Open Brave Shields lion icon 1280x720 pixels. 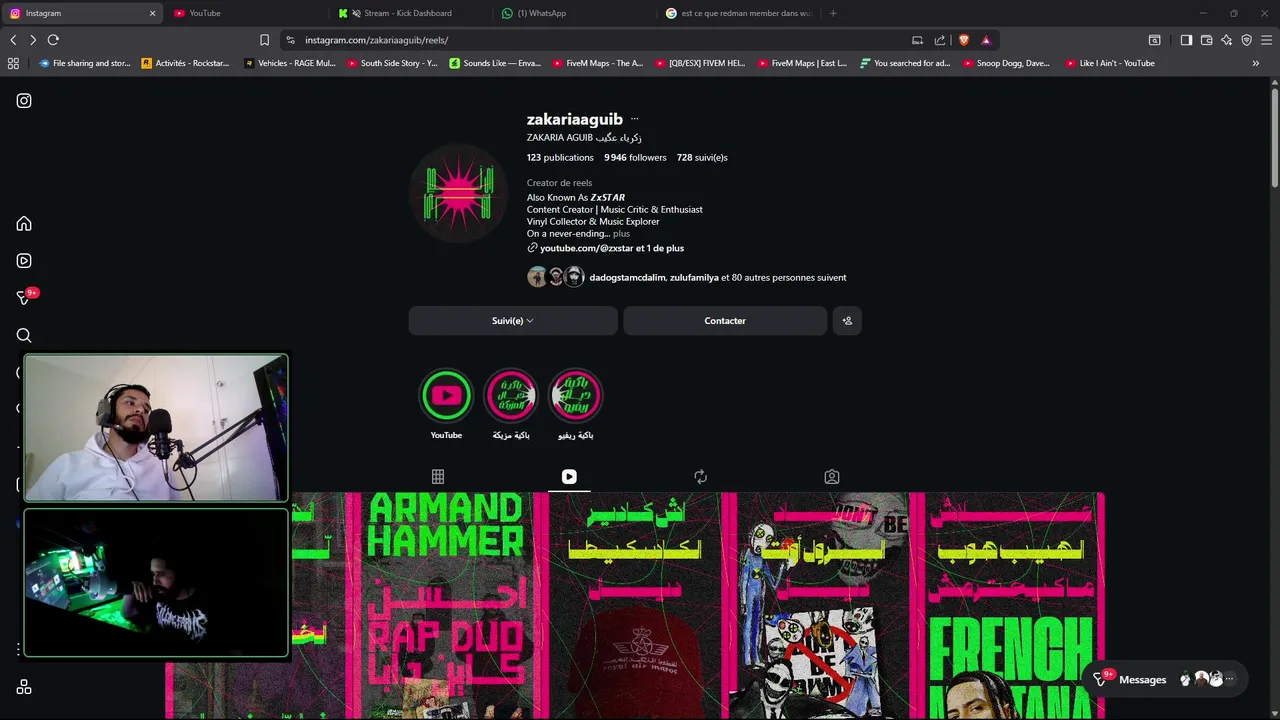click(964, 40)
